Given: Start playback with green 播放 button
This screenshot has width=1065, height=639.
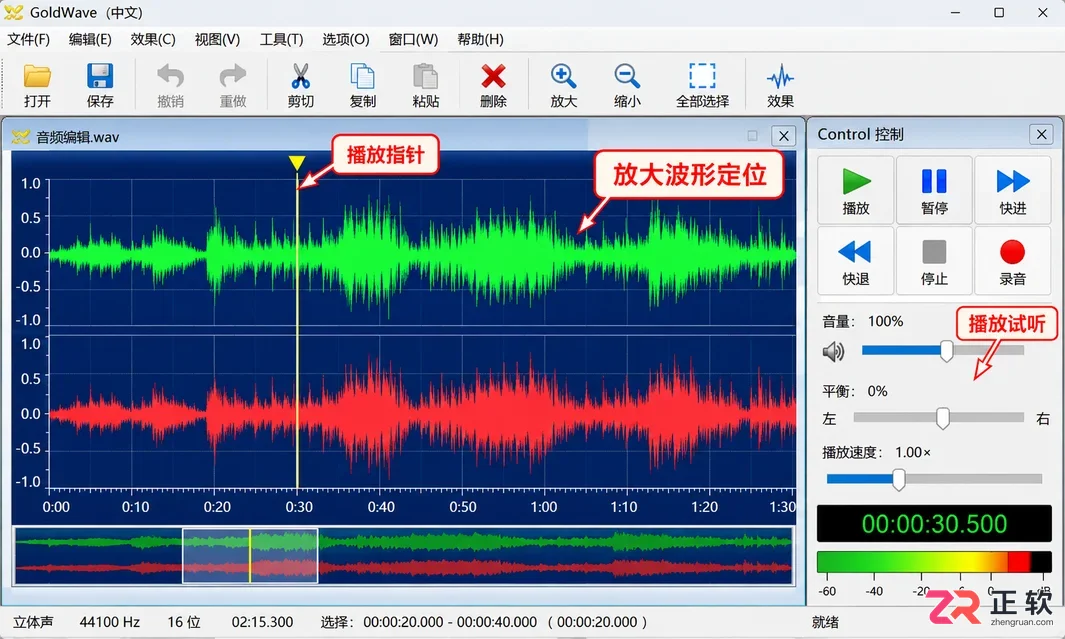Looking at the screenshot, I should pyautogui.click(x=856, y=190).
